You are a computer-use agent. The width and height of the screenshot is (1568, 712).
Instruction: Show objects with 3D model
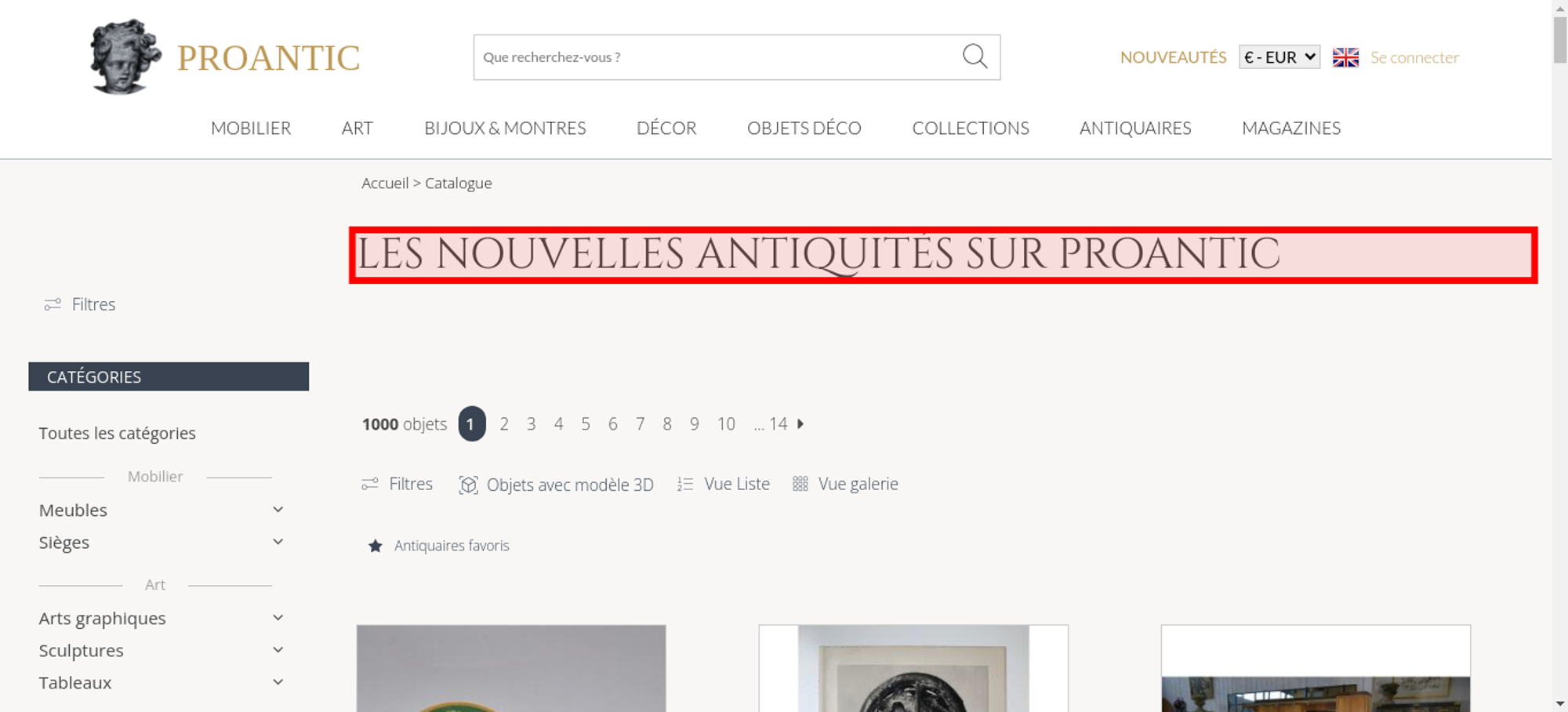click(x=556, y=485)
